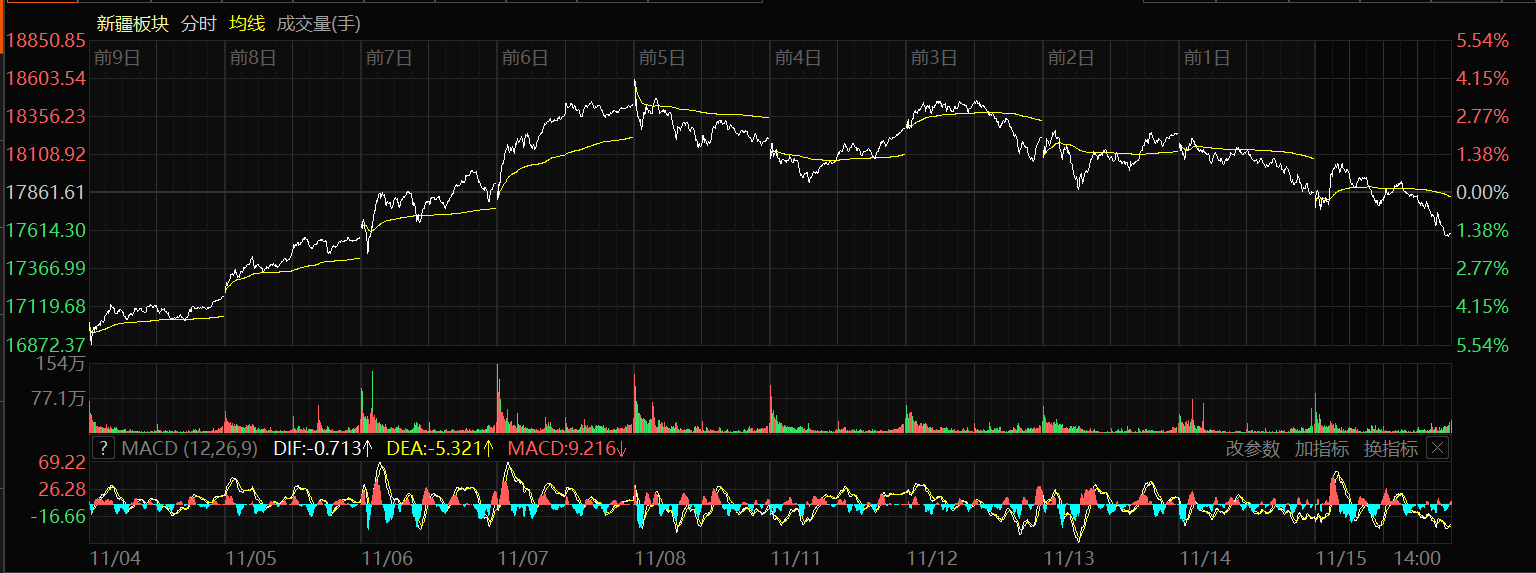The image size is (1536, 573).
Task: Click the 18850.85 price axis value
Action: click(46, 41)
